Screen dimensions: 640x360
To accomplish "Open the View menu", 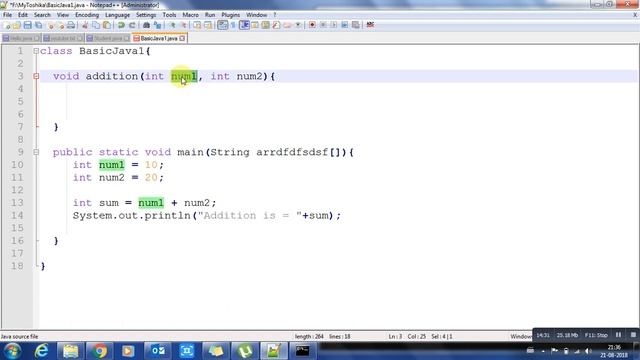I will point(62,15).
